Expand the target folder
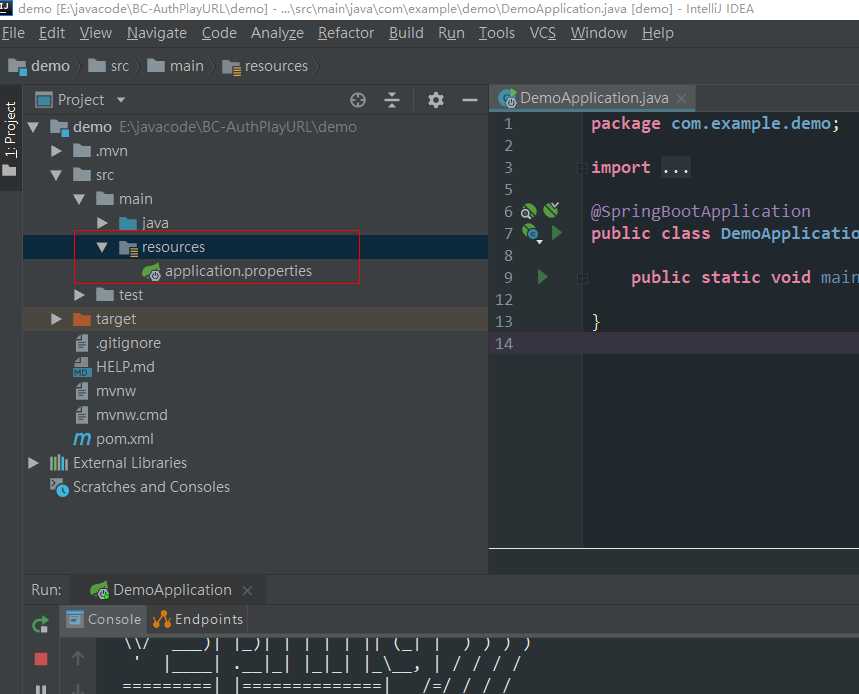Screen dimensions: 859x694 (x=56, y=319)
